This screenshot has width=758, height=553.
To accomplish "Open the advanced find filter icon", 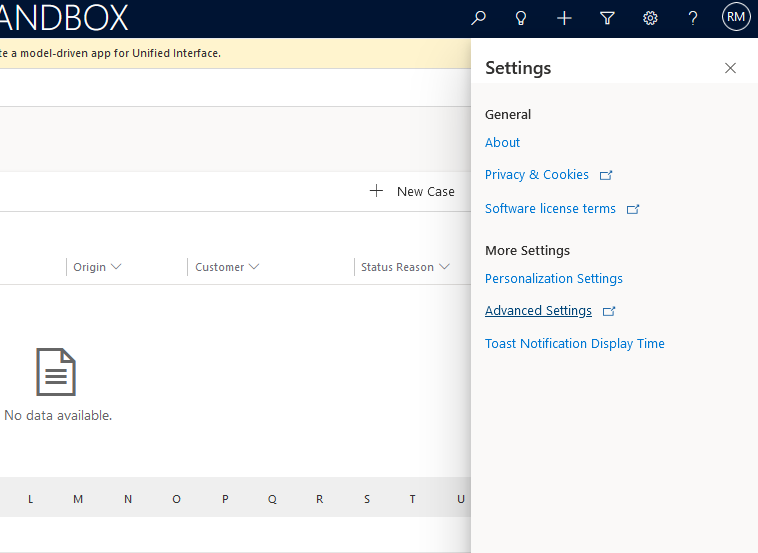I will (607, 18).
